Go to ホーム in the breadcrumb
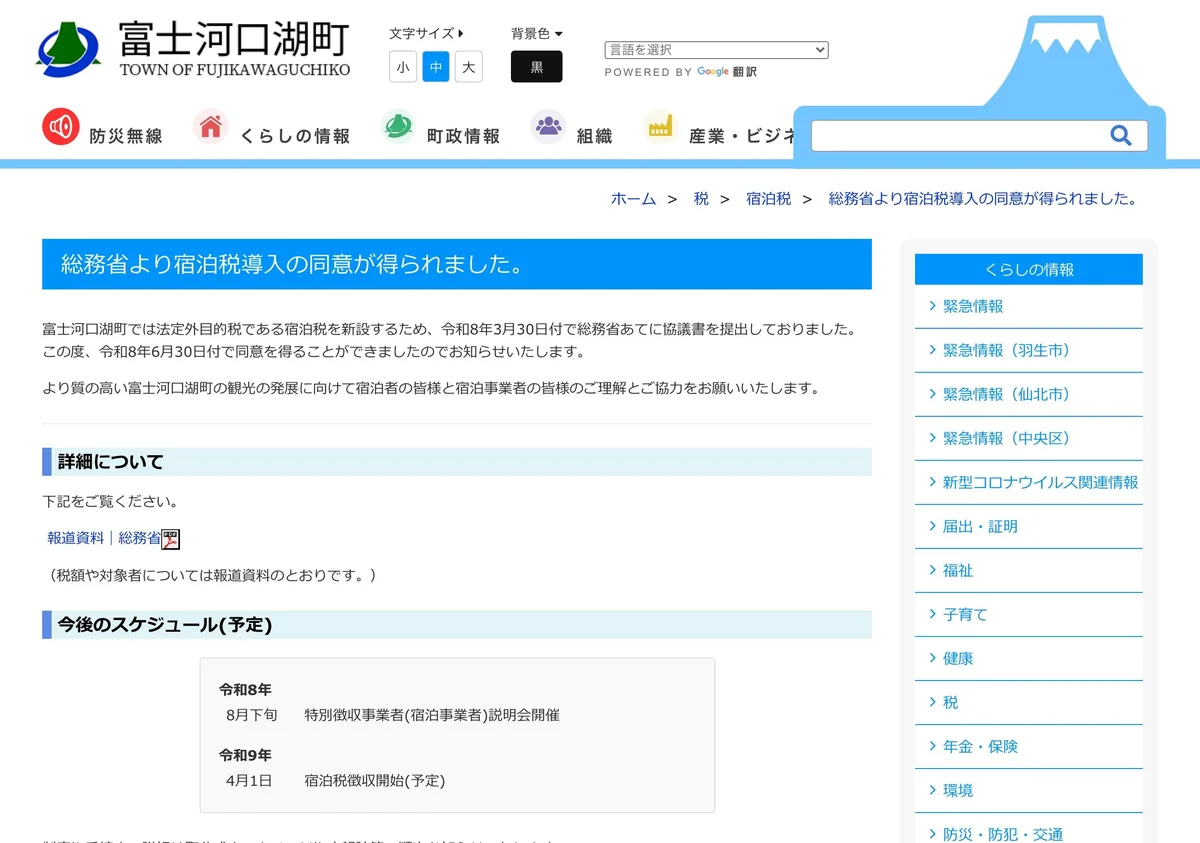 (x=633, y=199)
